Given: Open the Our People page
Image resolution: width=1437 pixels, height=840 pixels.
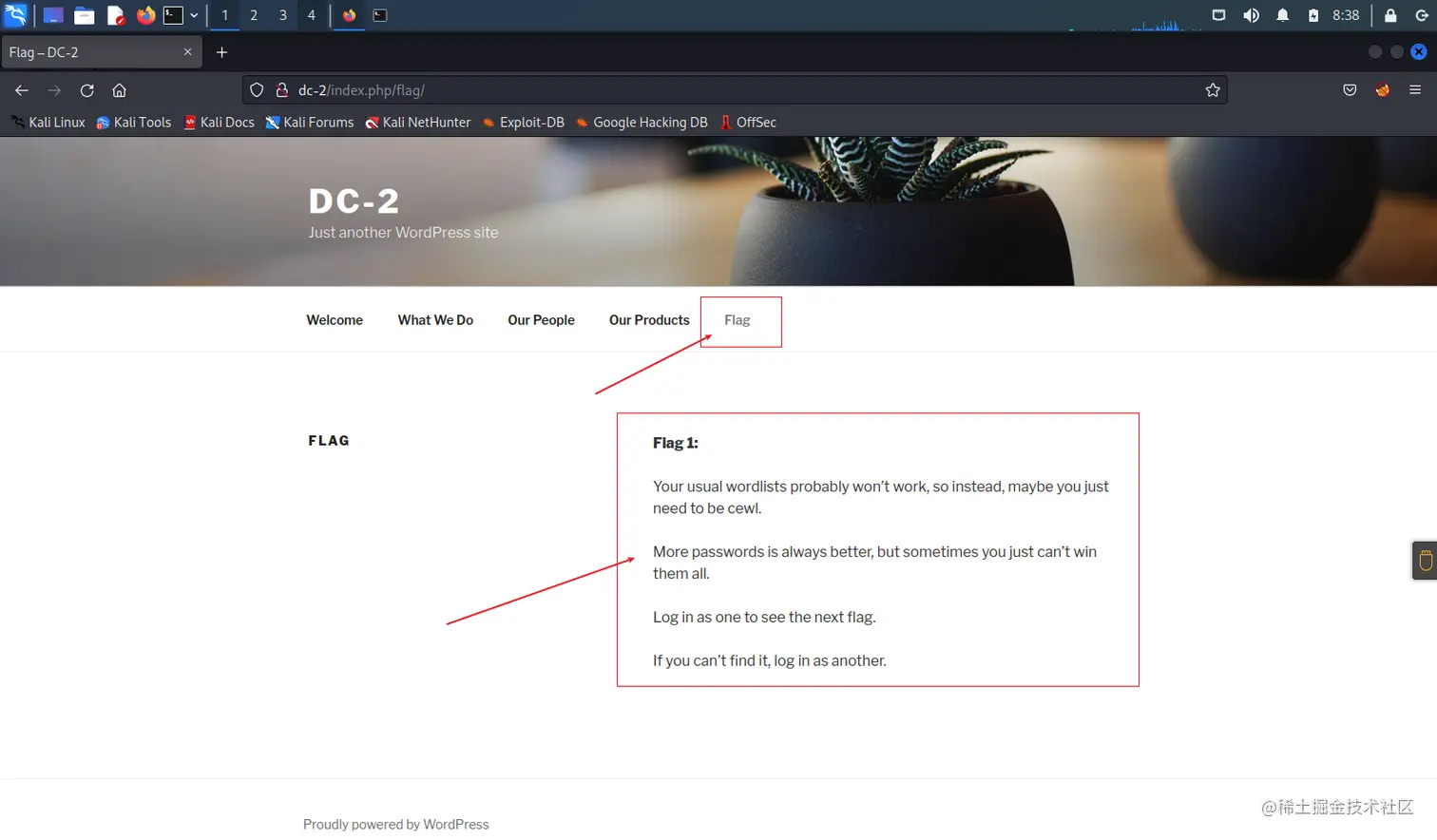Looking at the screenshot, I should point(541,320).
